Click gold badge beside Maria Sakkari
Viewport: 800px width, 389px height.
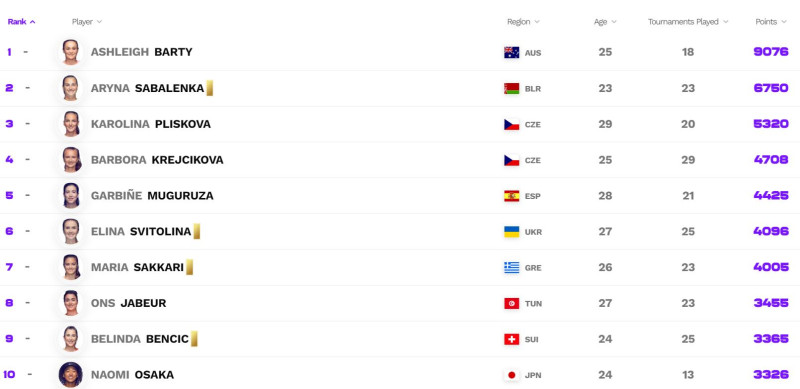[189, 267]
